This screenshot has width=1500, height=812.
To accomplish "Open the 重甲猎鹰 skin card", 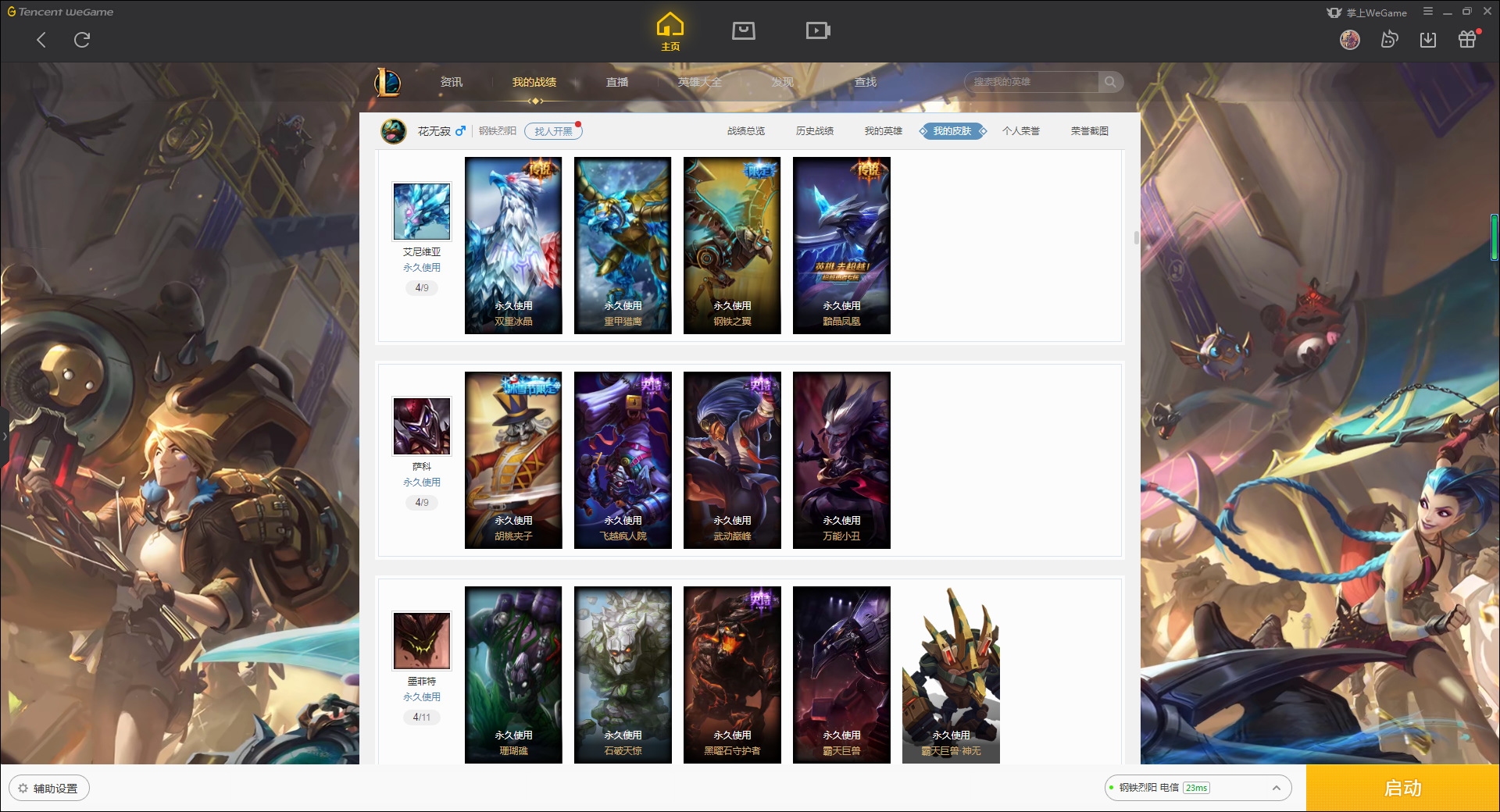I will 623,245.
